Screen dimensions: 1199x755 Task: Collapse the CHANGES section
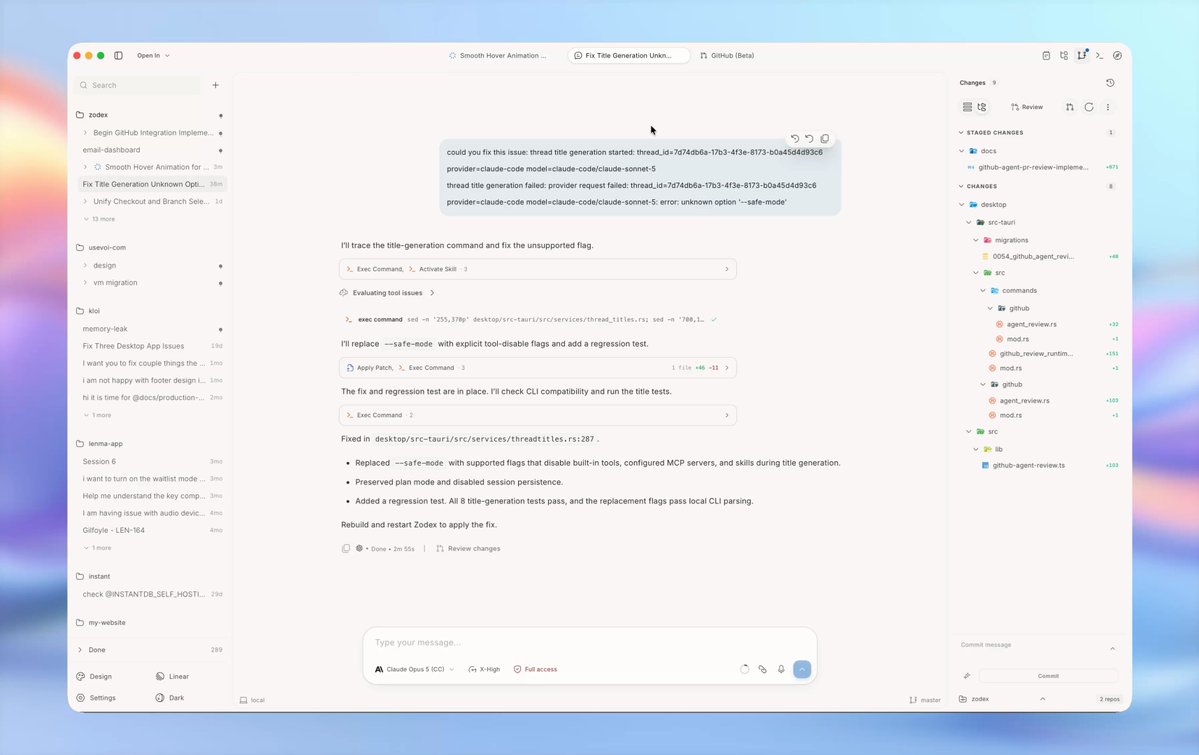pos(961,186)
